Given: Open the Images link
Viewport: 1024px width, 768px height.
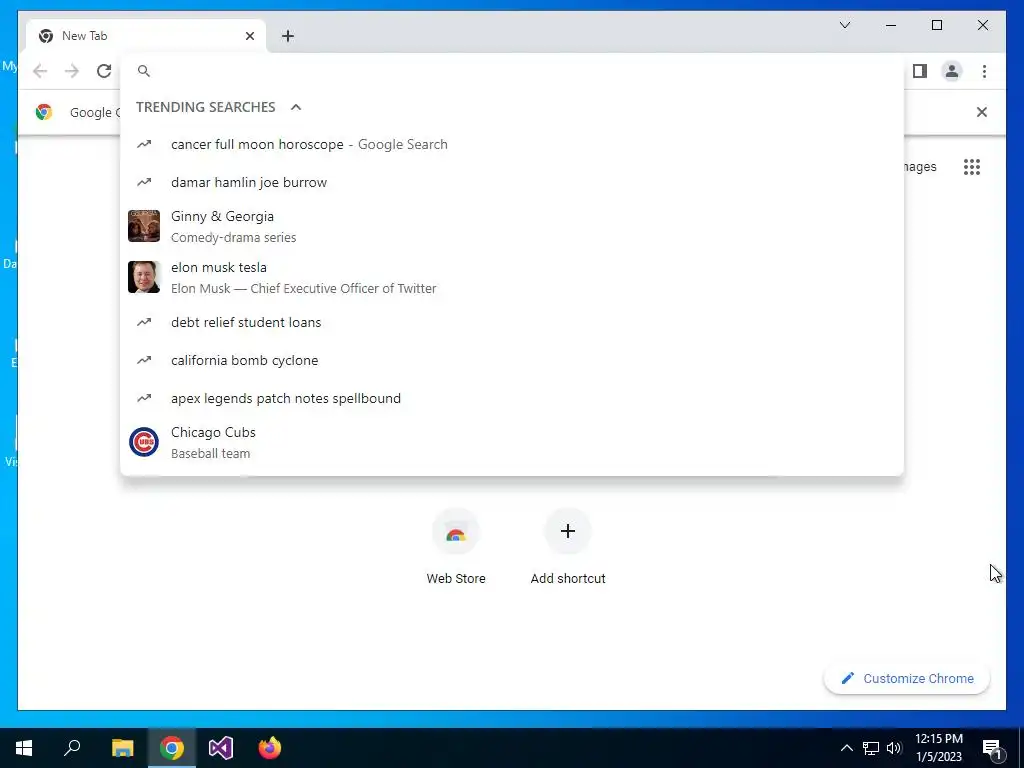Looking at the screenshot, I should (920, 167).
